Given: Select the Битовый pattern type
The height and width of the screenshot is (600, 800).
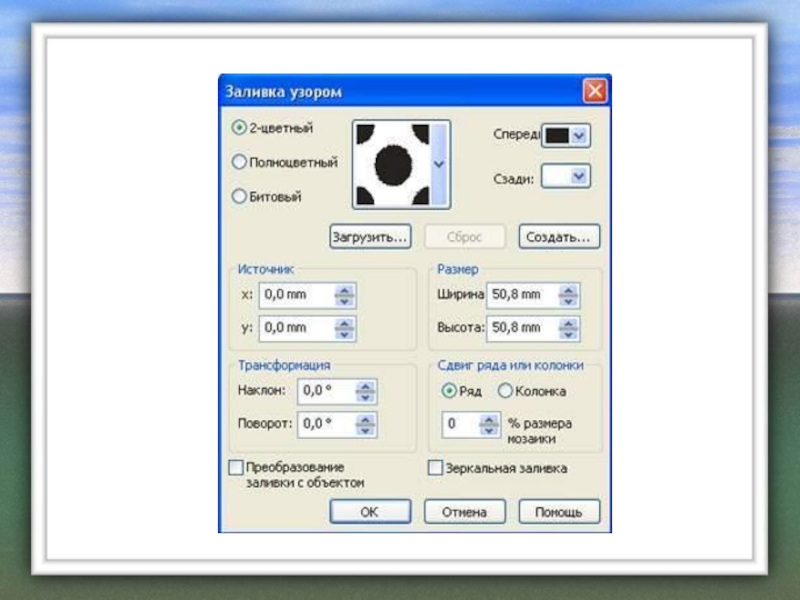Looking at the screenshot, I should pyautogui.click(x=239, y=197).
